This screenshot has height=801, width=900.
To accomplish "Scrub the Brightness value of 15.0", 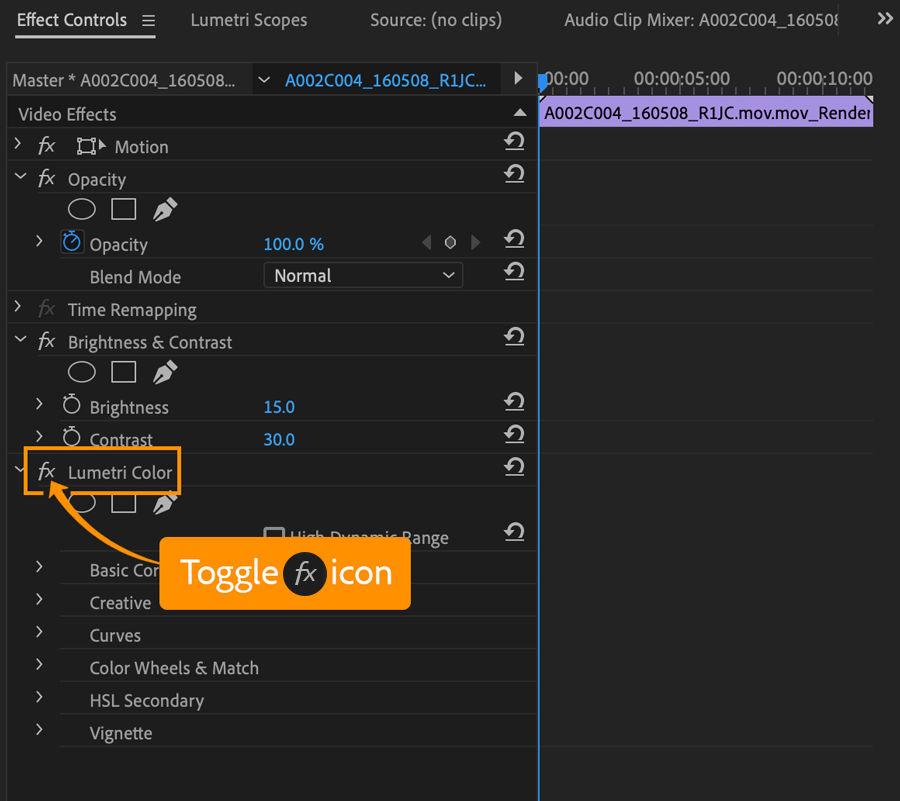I will 278,406.
